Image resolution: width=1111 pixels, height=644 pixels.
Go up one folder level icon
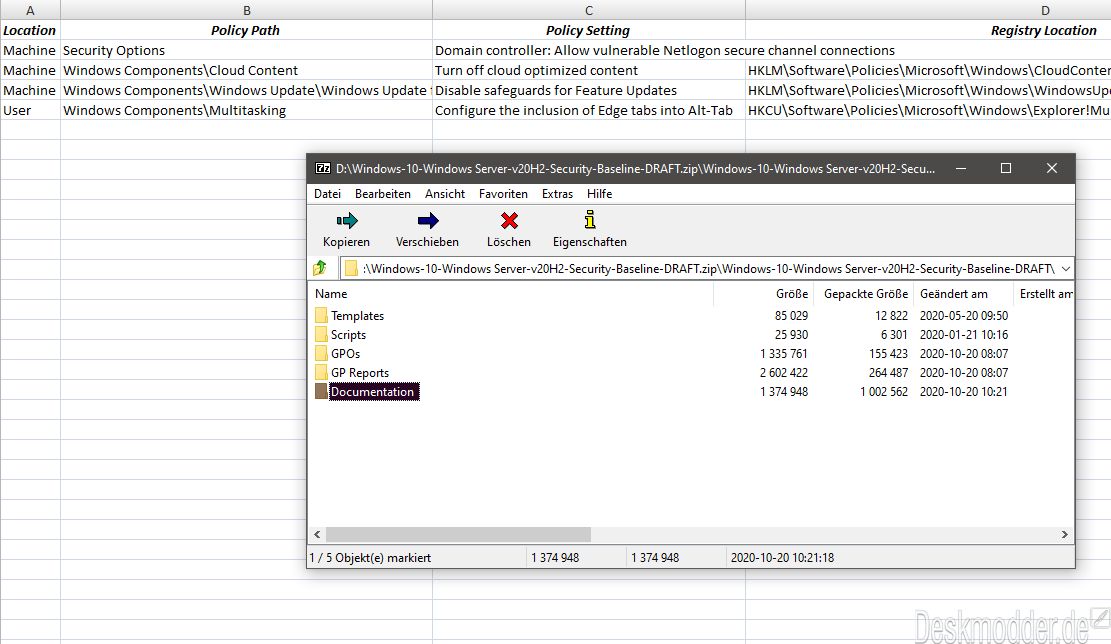(x=320, y=268)
